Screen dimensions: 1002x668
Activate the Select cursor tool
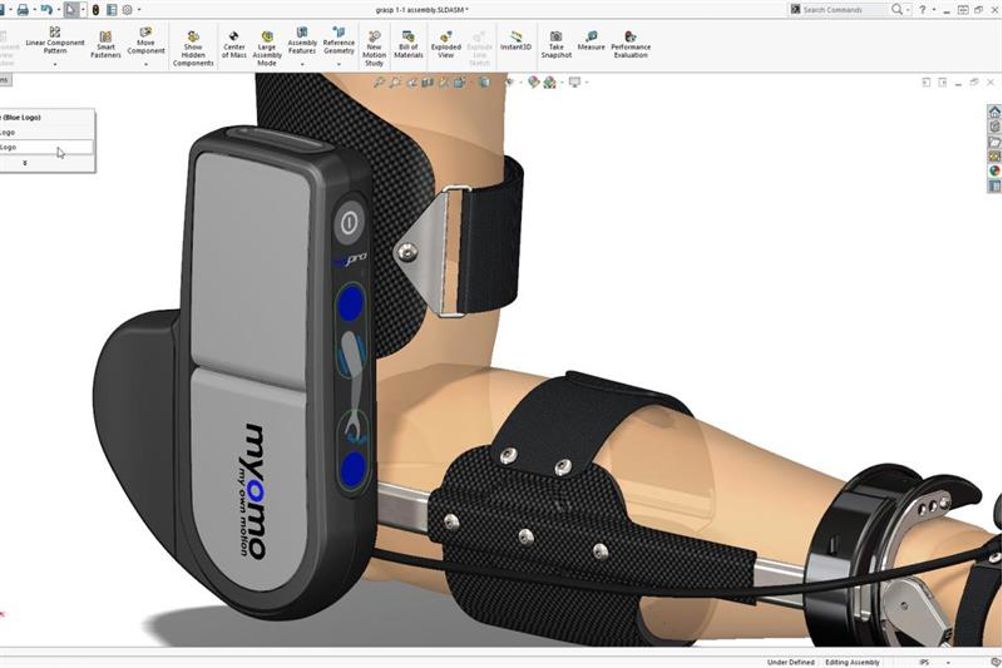point(70,10)
